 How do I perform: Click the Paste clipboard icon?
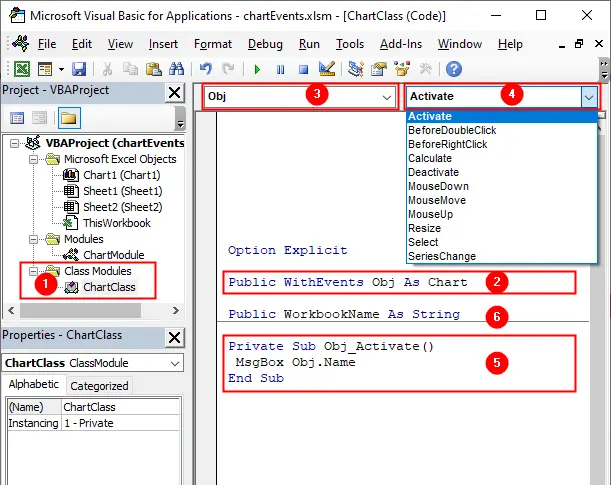click(154, 69)
